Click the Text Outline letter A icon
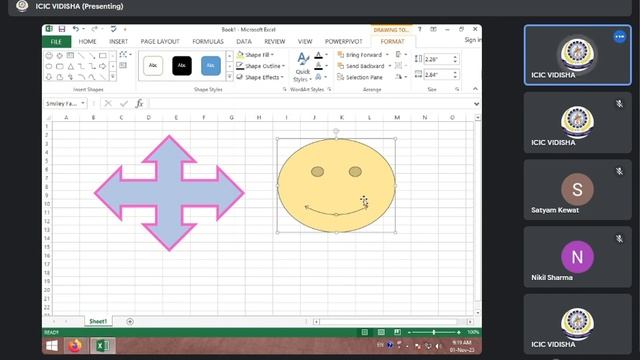This screenshot has width=640, height=360. pyautogui.click(x=319, y=65)
